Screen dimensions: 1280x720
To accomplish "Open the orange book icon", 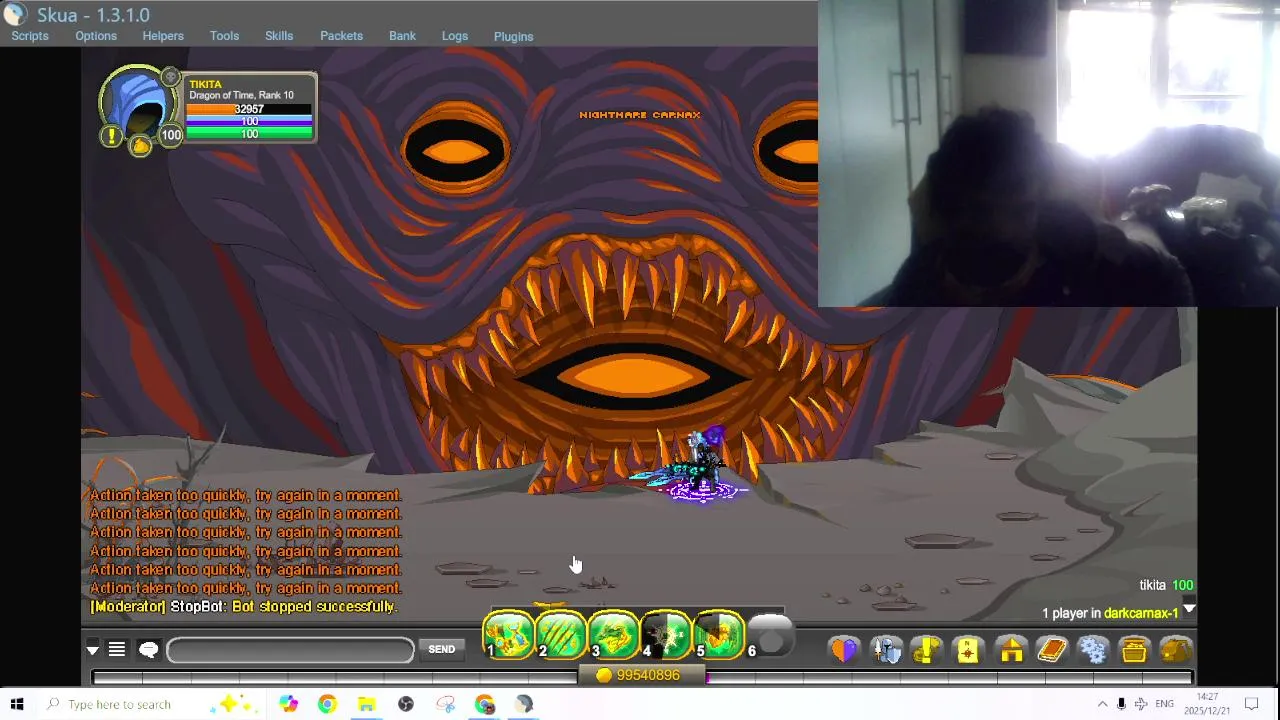I will pos(1052,650).
